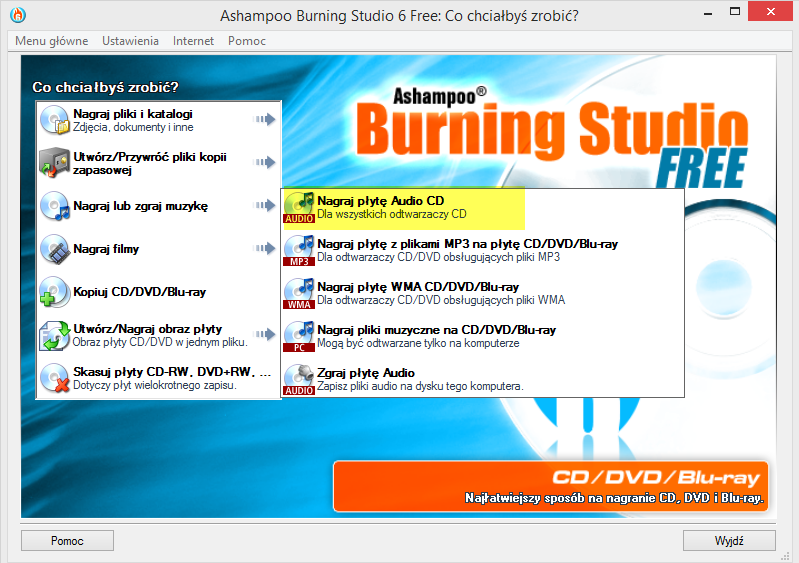Click Kopiuj CD/DVD/Blu-ray label
Viewport: 799px width, 563px height.
tap(140, 292)
